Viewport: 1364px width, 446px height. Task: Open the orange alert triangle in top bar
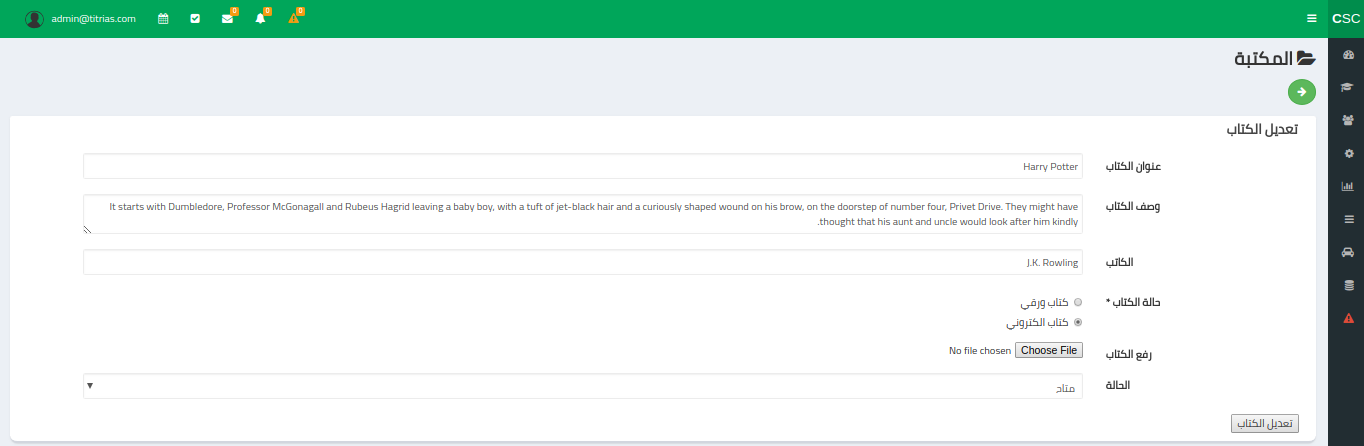pyautogui.click(x=293, y=18)
